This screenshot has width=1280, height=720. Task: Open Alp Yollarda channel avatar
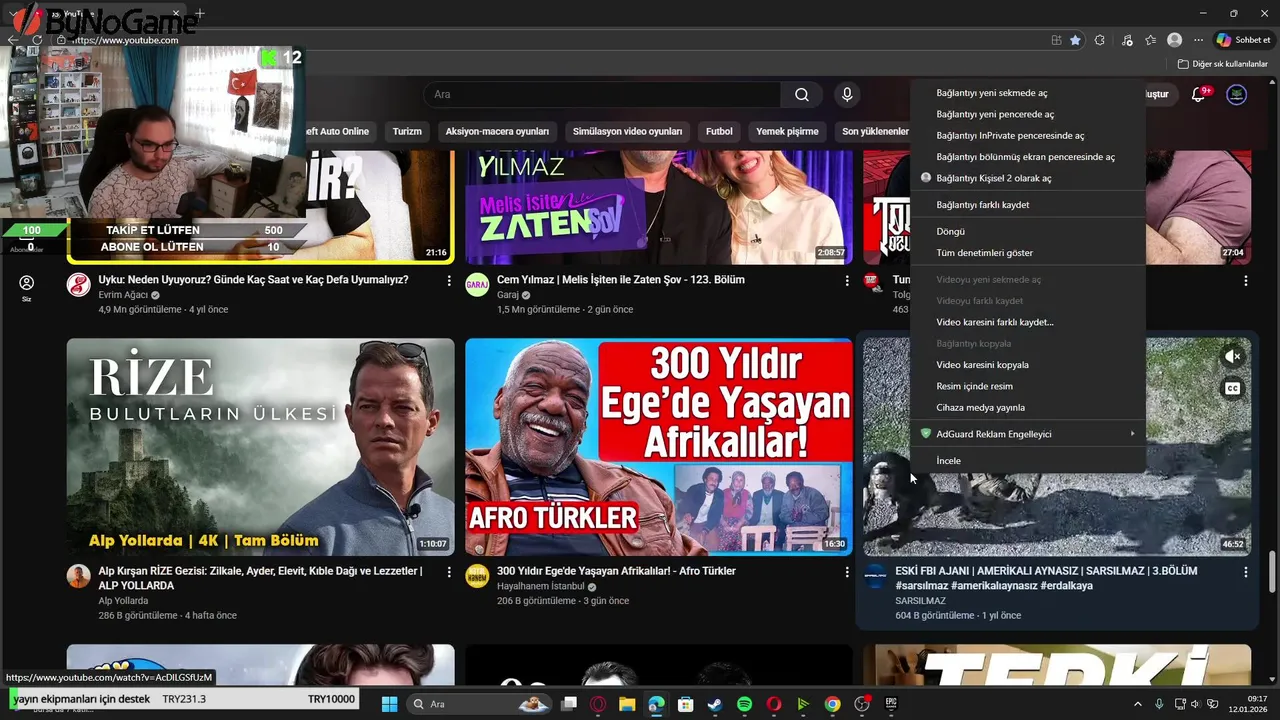pyautogui.click(x=78, y=575)
